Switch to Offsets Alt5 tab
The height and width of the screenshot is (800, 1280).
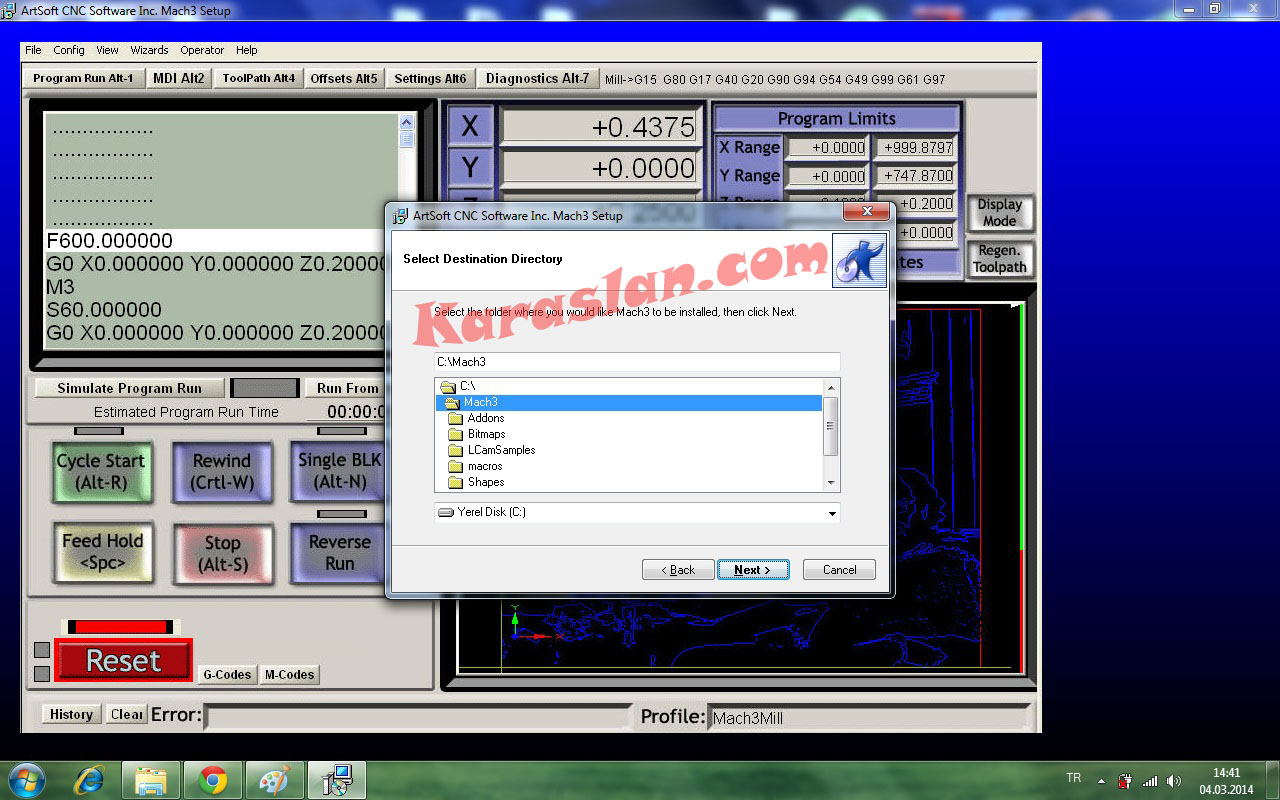[344, 78]
